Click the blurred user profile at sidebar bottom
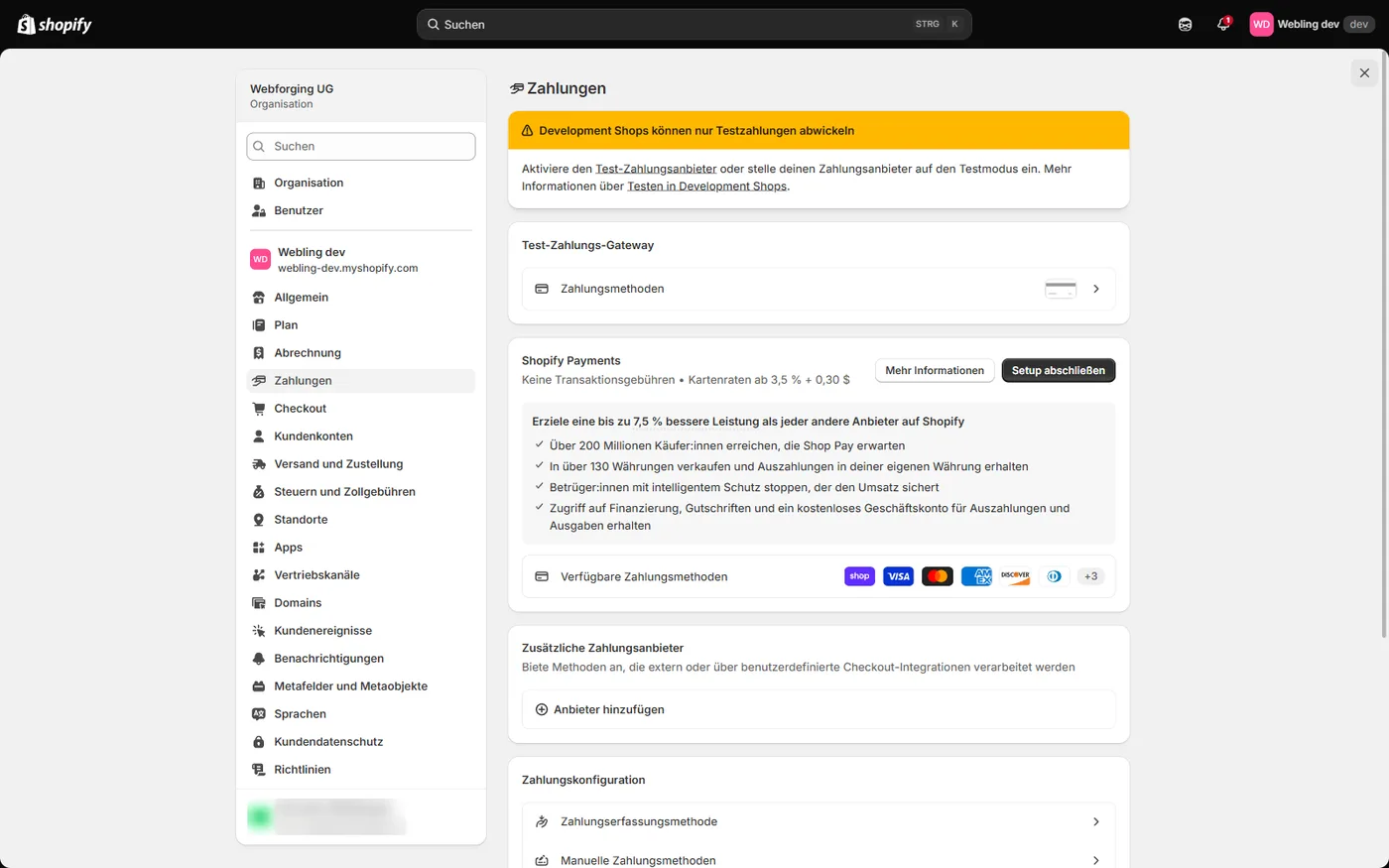Viewport: 1389px width, 868px height. coord(327,816)
